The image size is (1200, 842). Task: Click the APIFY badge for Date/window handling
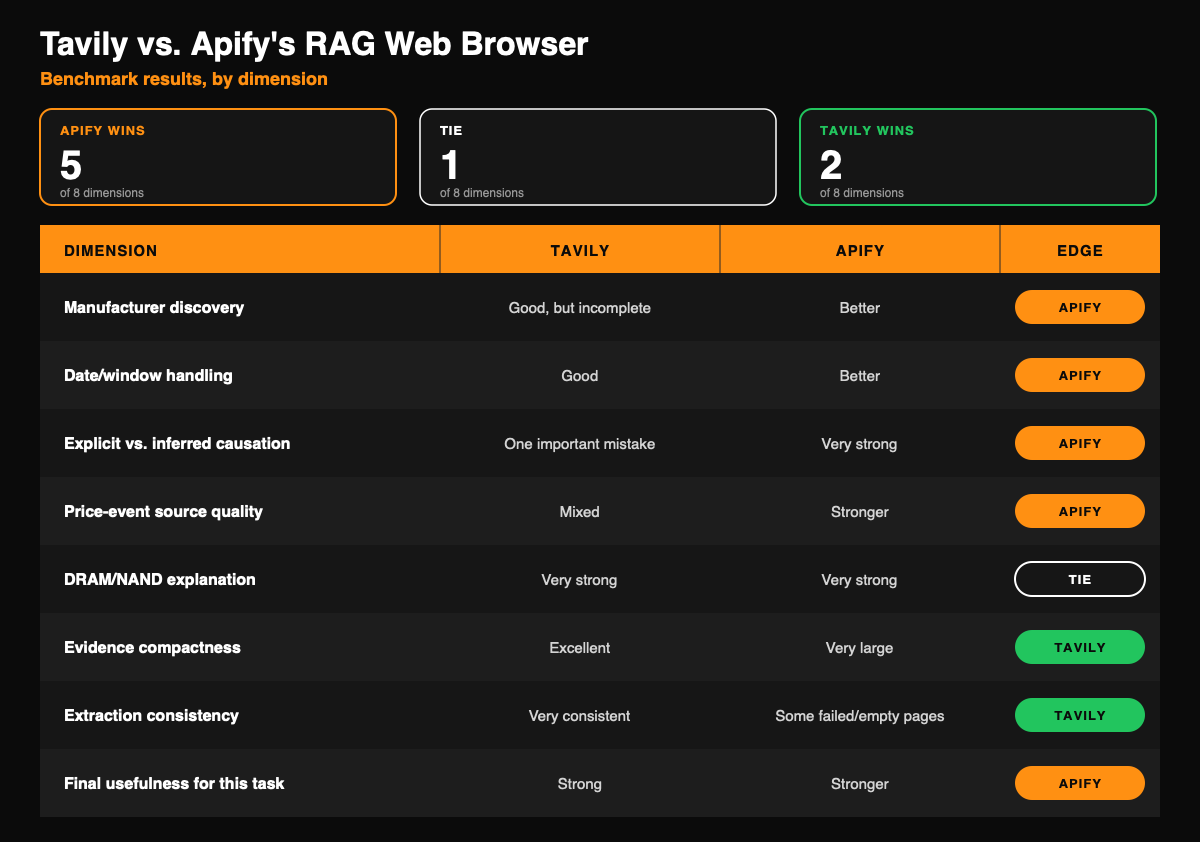(x=1080, y=375)
